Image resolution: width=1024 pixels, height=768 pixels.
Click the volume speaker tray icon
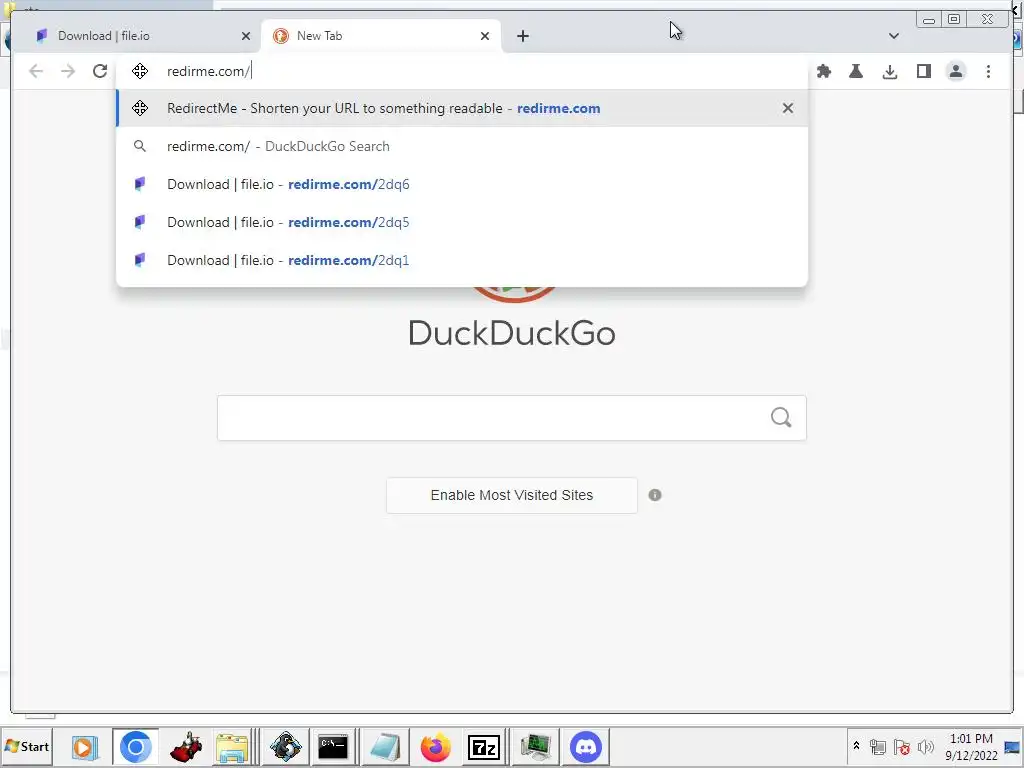(x=925, y=746)
